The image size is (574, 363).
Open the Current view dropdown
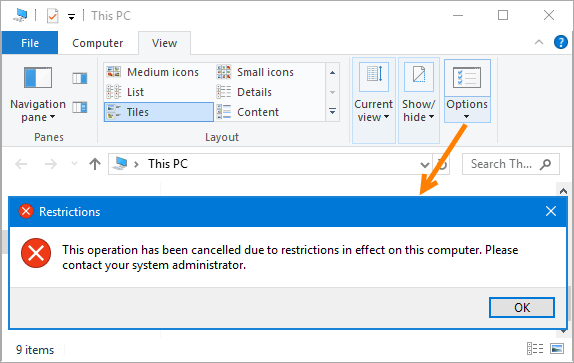(374, 100)
